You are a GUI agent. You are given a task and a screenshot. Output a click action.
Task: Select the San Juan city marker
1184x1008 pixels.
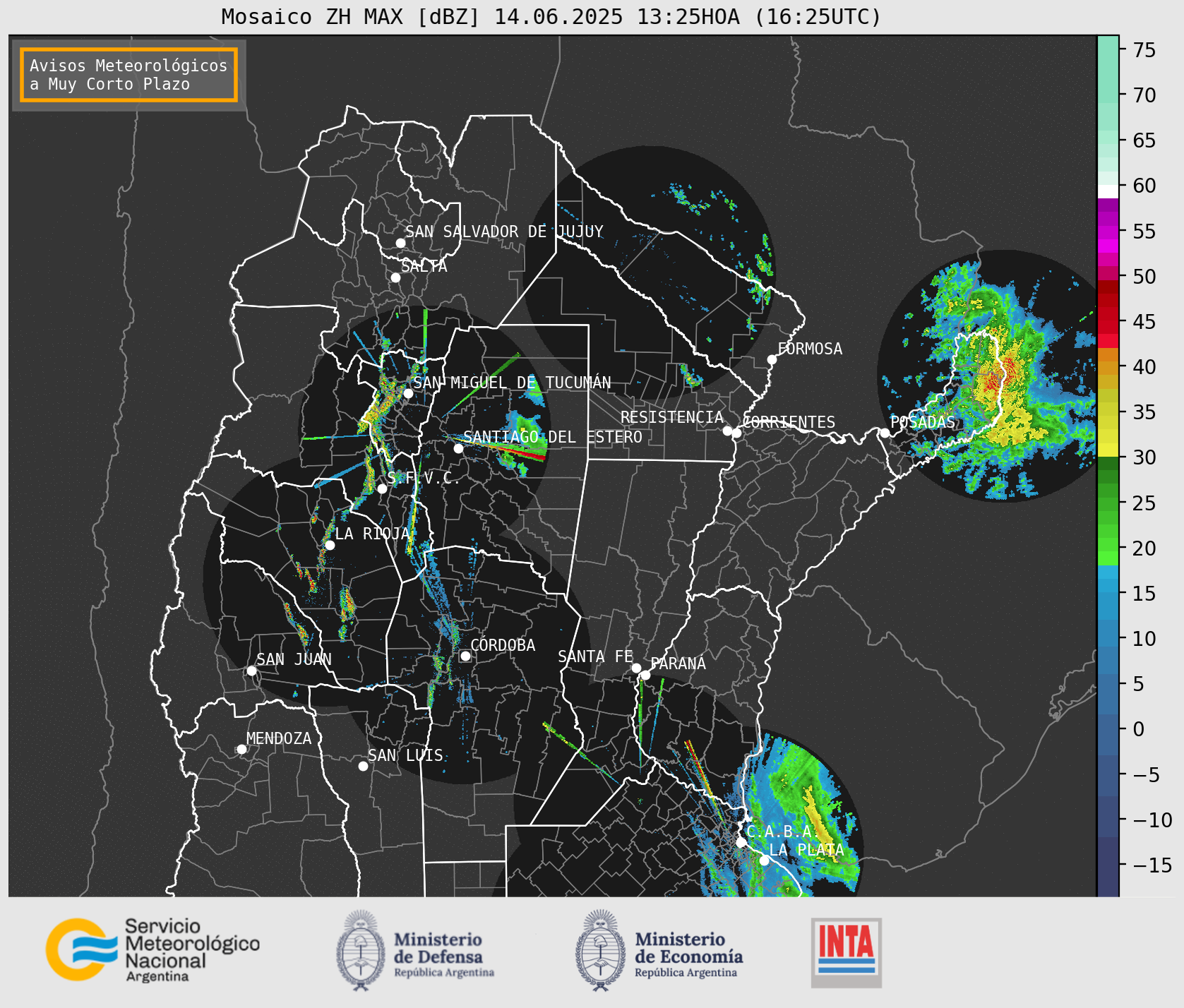(x=251, y=671)
